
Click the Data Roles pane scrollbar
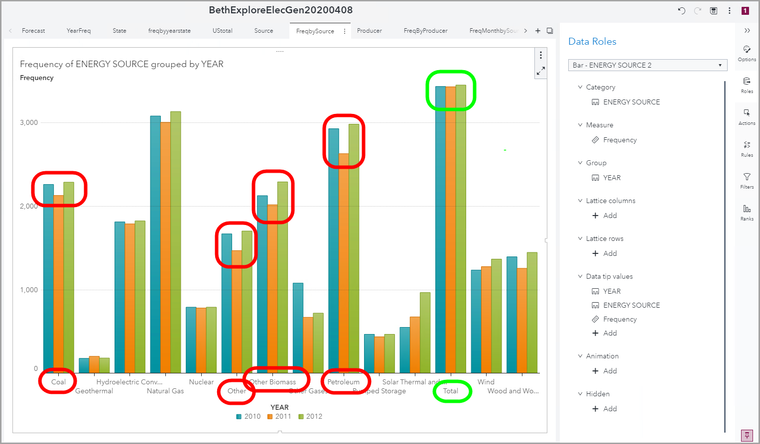[725, 256]
